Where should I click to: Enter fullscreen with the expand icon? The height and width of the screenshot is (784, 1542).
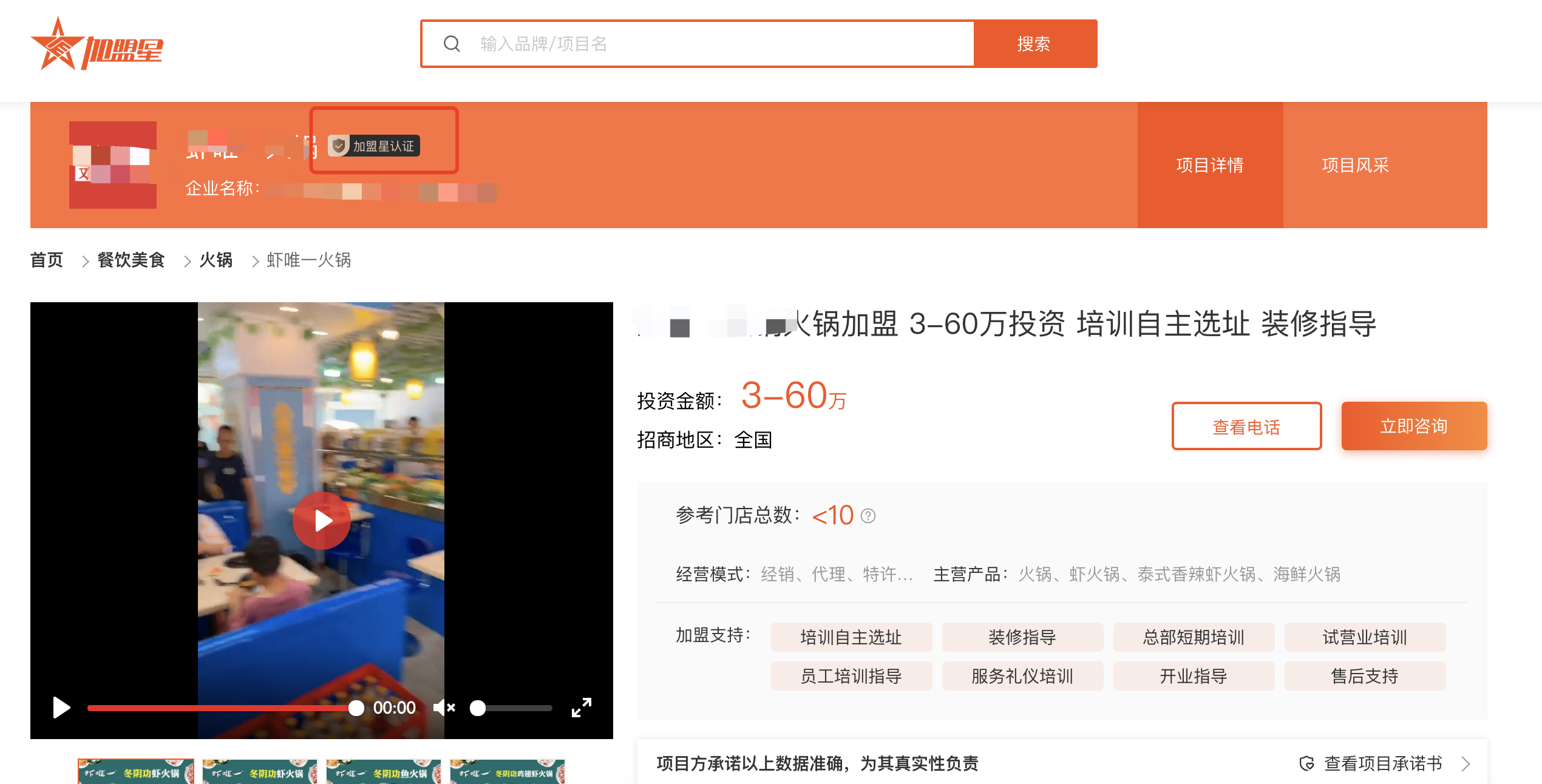pos(582,708)
